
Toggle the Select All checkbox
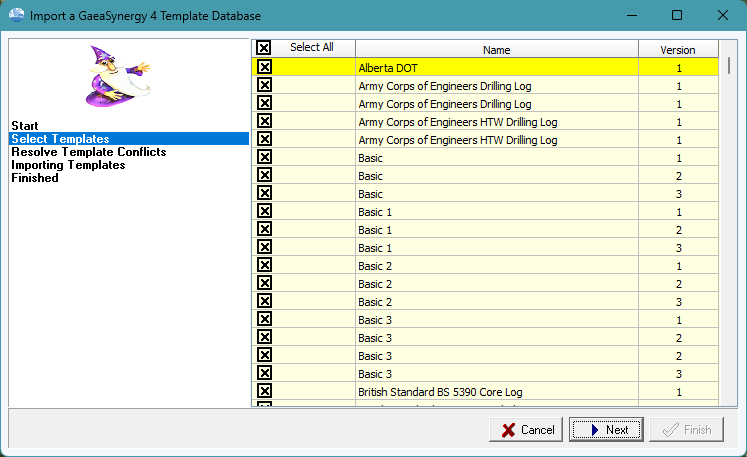(264, 48)
